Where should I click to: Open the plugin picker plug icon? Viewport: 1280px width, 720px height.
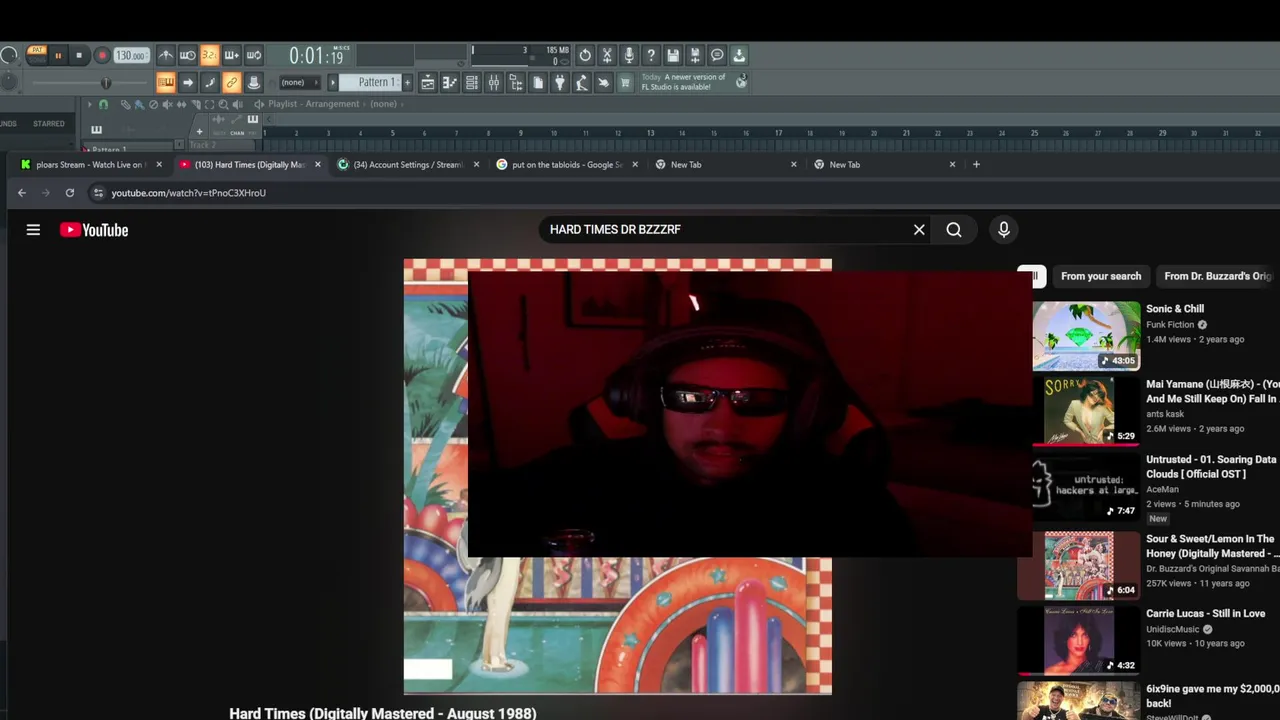(x=560, y=83)
